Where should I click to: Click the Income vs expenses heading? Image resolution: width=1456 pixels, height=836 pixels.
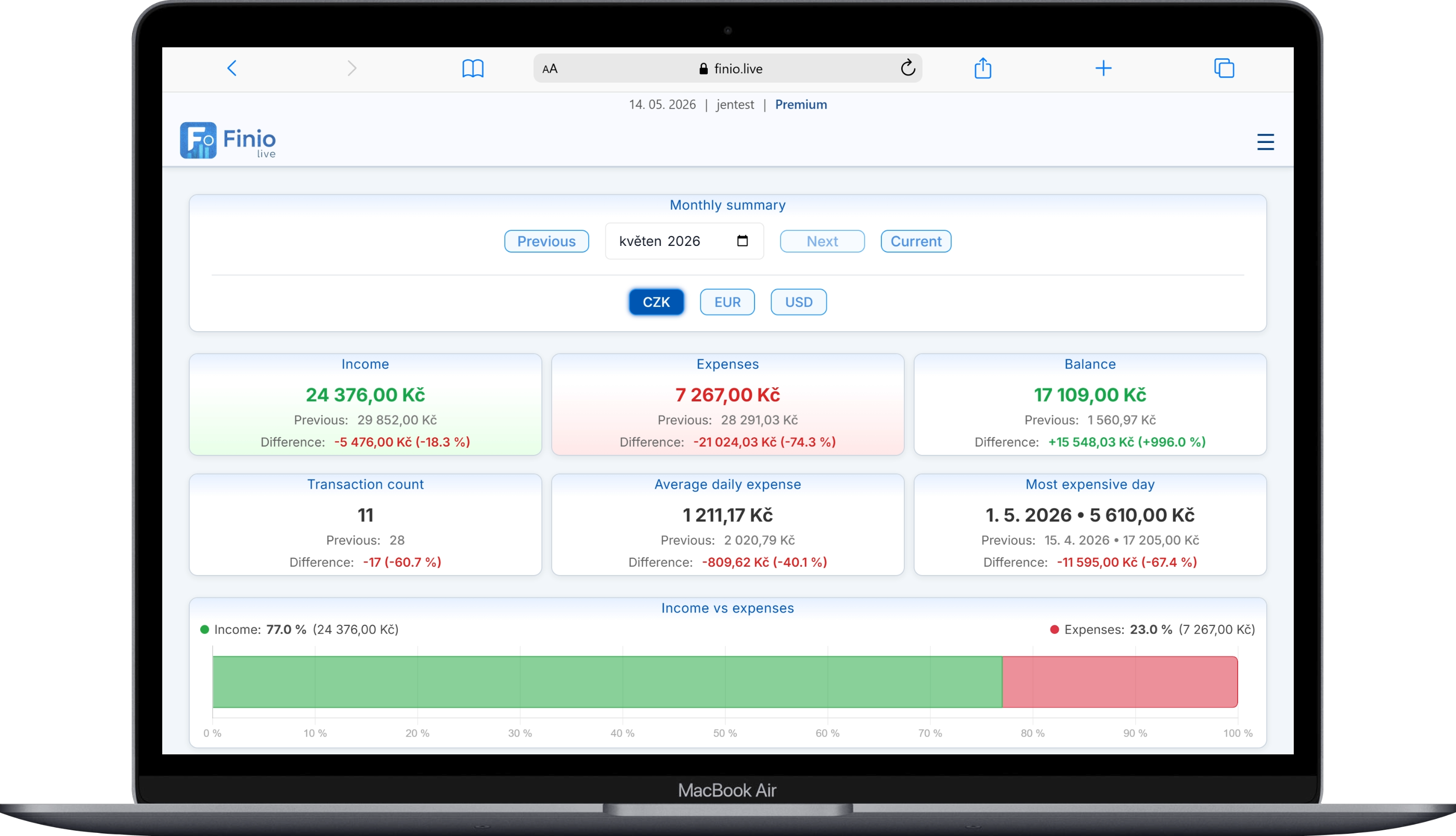(x=727, y=608)
